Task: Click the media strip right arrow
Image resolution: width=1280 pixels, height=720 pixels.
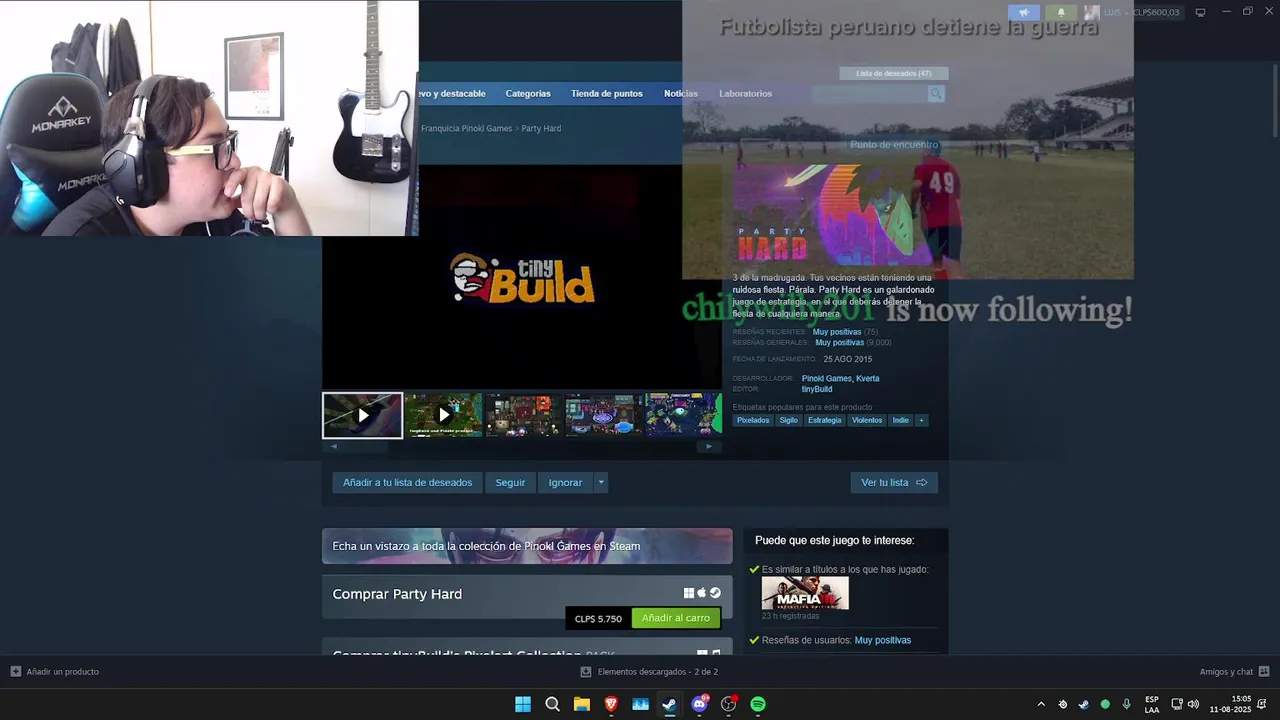Action: 709,446
